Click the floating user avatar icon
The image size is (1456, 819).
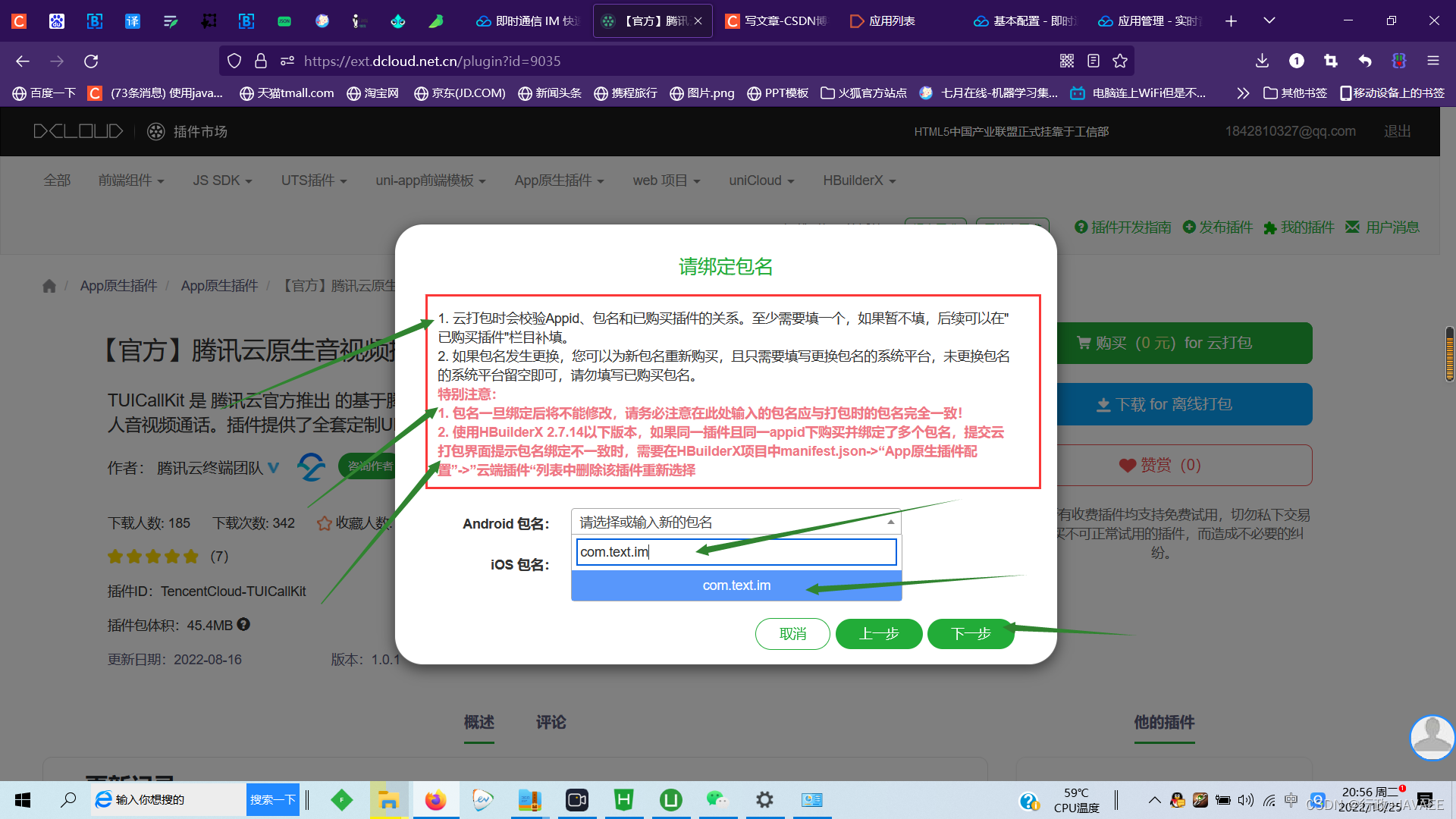1432,737
